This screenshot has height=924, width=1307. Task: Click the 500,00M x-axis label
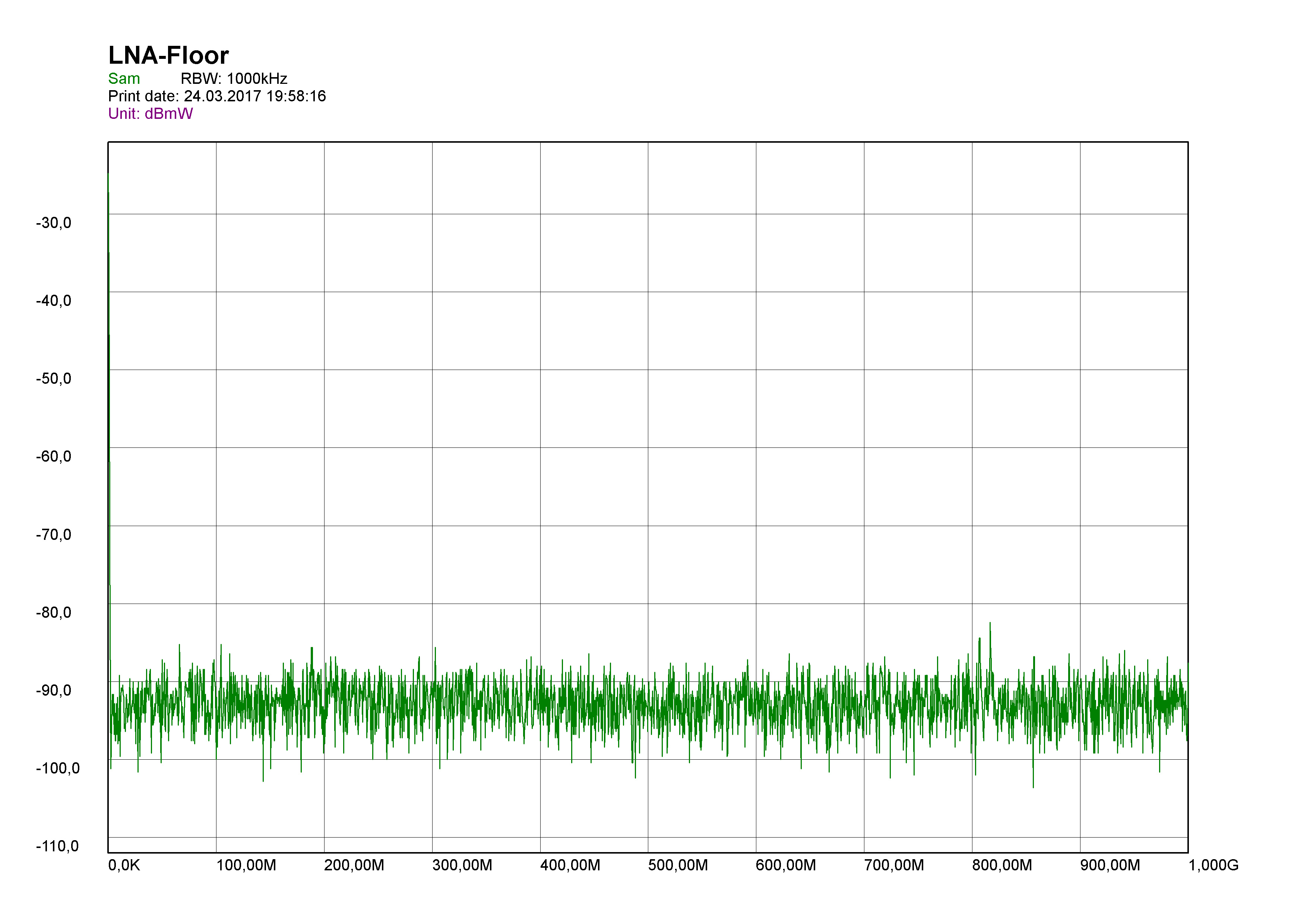click(678, 866)
